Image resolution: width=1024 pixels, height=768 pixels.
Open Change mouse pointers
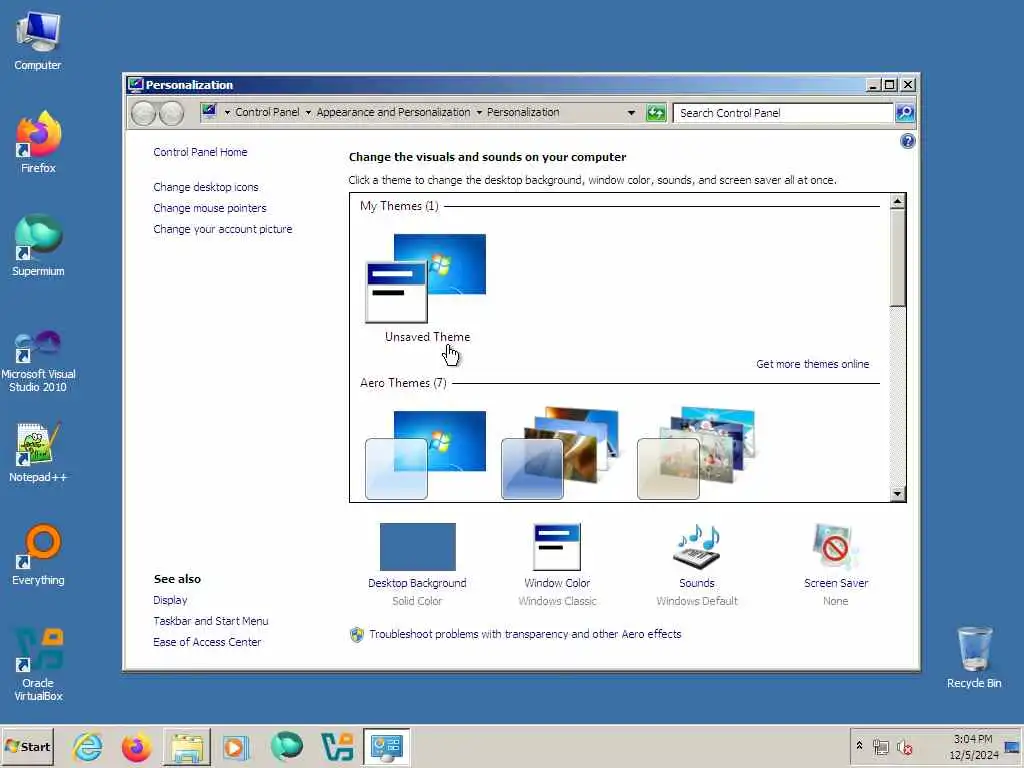coord(210,208)
